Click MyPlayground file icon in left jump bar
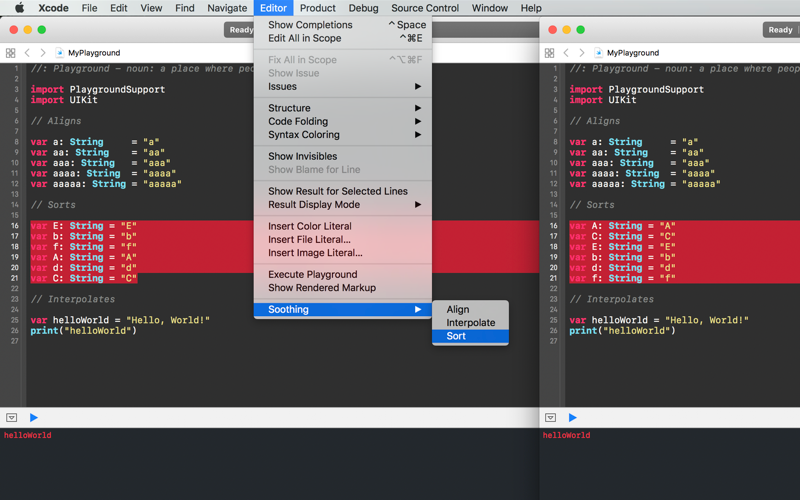Screen dimensions: 800x500 click(59, 53)
